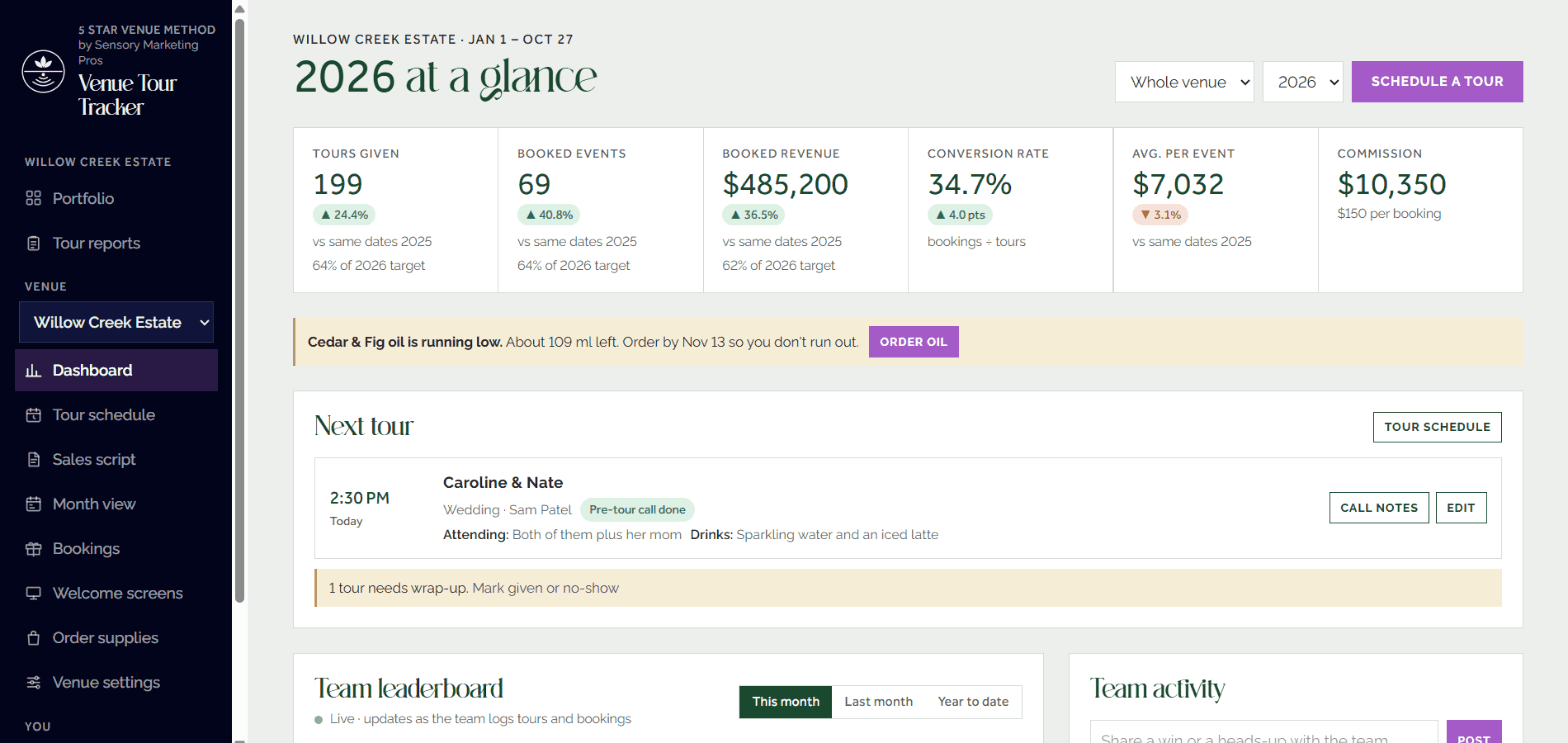The height and width of the screenshot is (743, 1568).
Task: Click the Team leaderboard heading
Action: [408, 688]
